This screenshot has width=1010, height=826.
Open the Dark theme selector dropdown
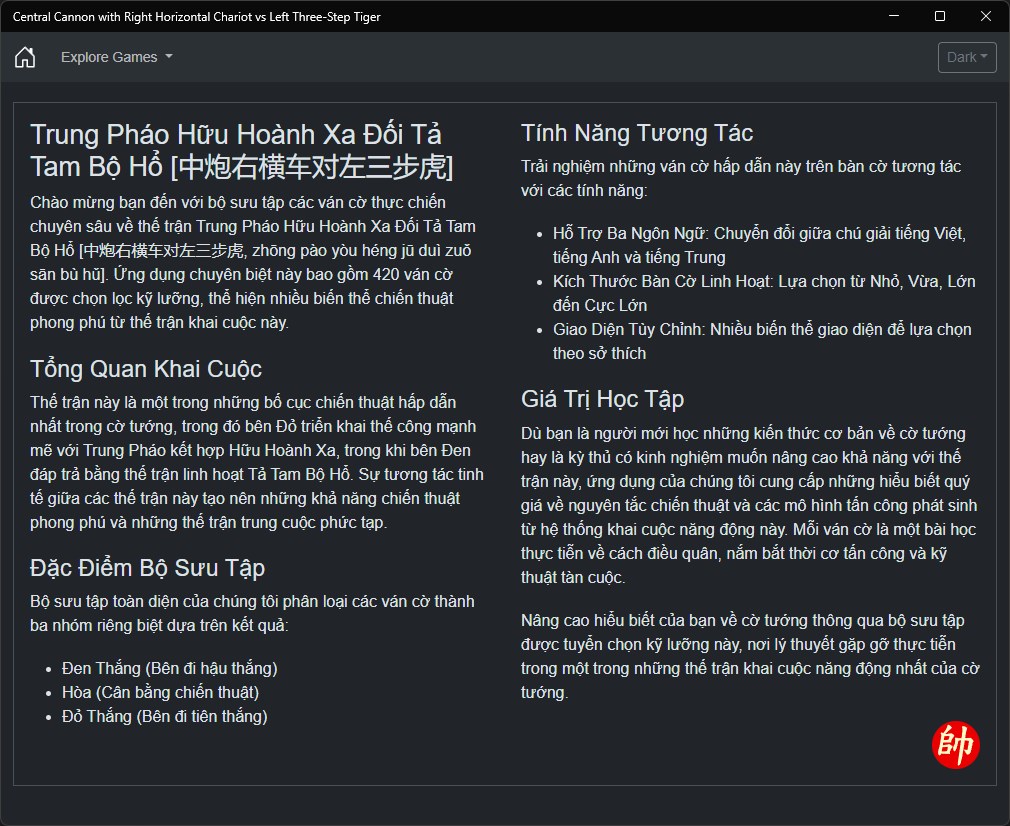click(967, 57)
